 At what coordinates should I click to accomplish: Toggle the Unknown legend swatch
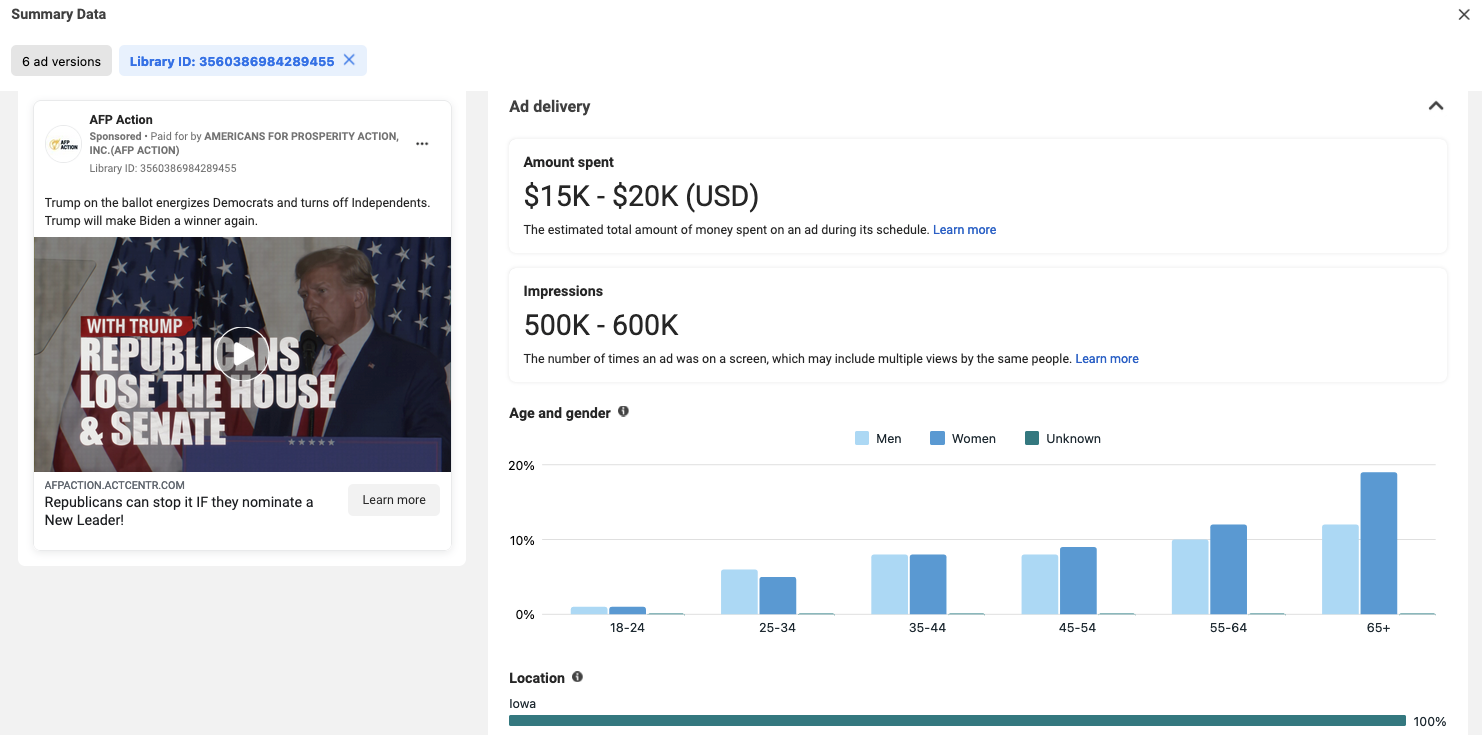point(1032,438)
